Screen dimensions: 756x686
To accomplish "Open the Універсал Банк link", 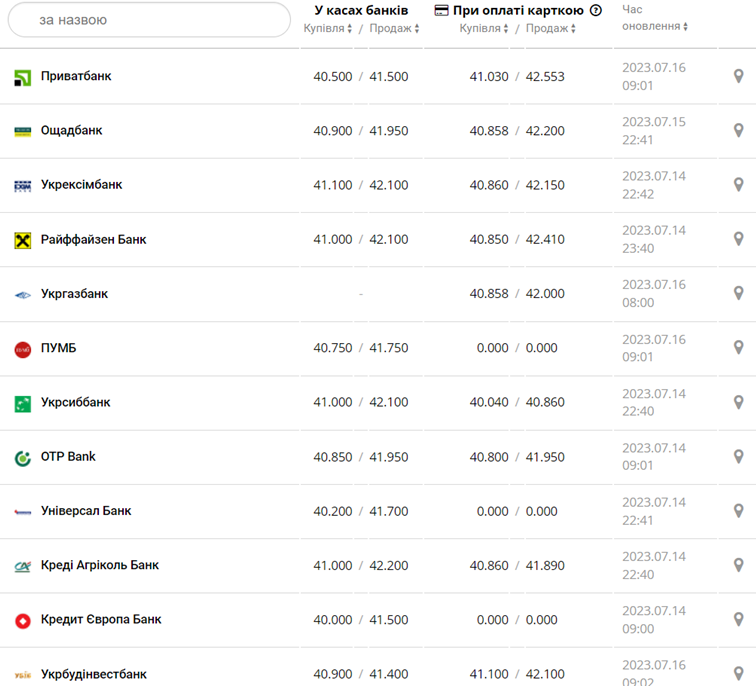I will click(86, 511).
